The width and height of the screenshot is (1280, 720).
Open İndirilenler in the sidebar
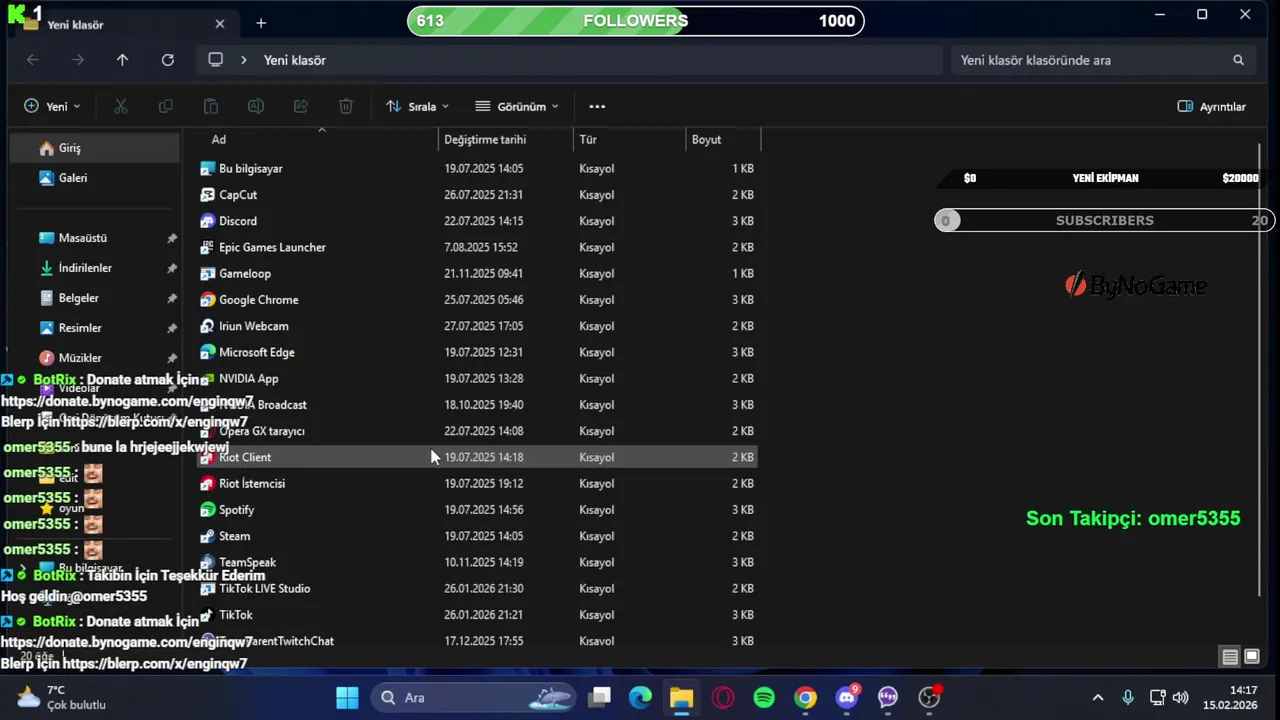click(x=94, y=268)
